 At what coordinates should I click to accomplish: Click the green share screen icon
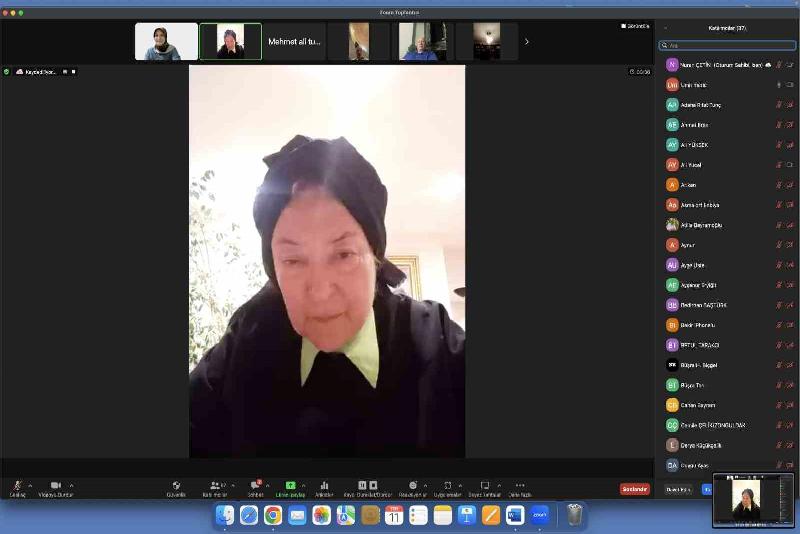pos(290,485)
